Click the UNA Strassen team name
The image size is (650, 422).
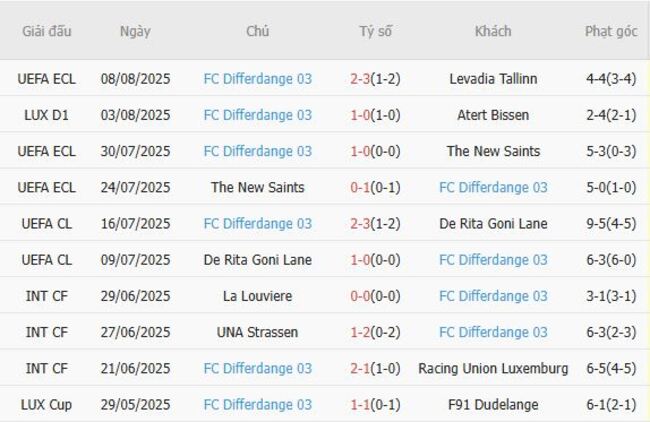(x=257, y=332)
